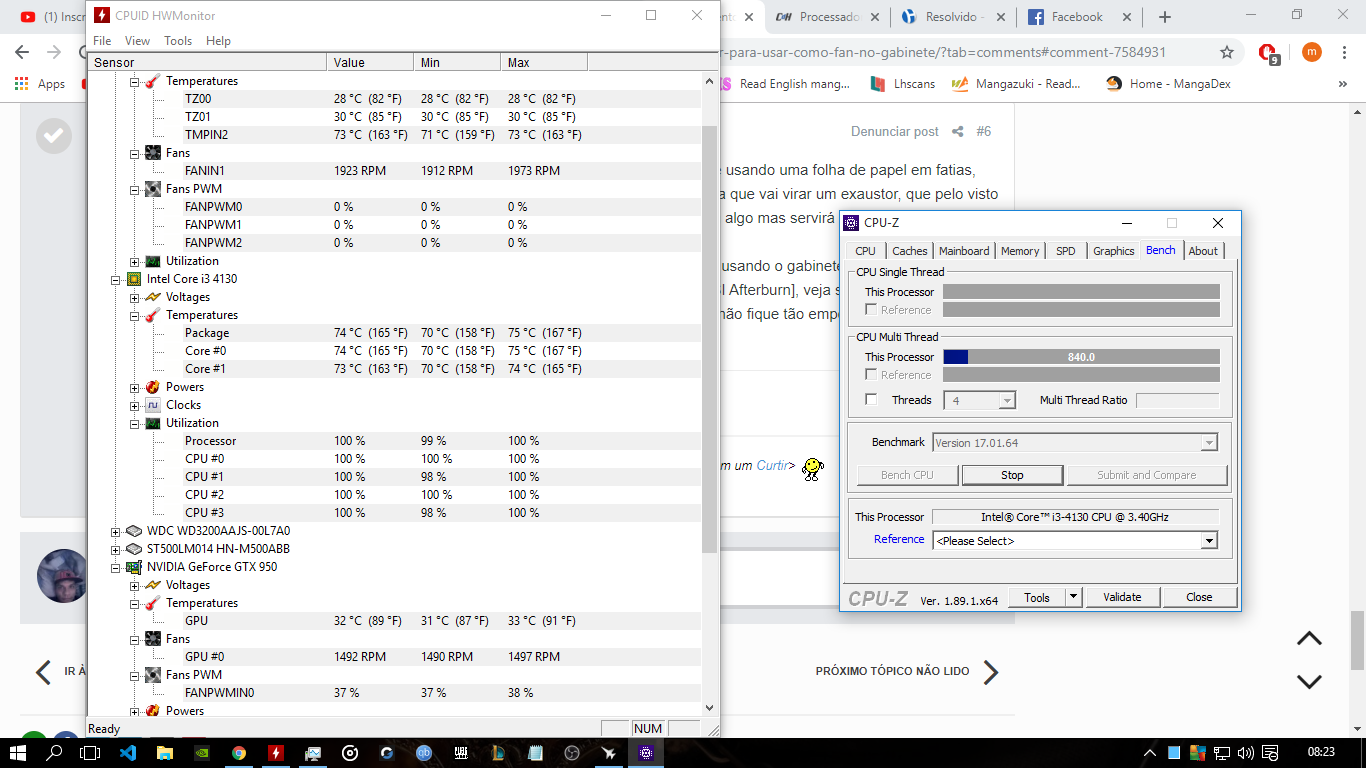Open NVIDIA app from the taskbar
The width and height of the screenshot is (1366, 768).
click(x=201, y=753)
